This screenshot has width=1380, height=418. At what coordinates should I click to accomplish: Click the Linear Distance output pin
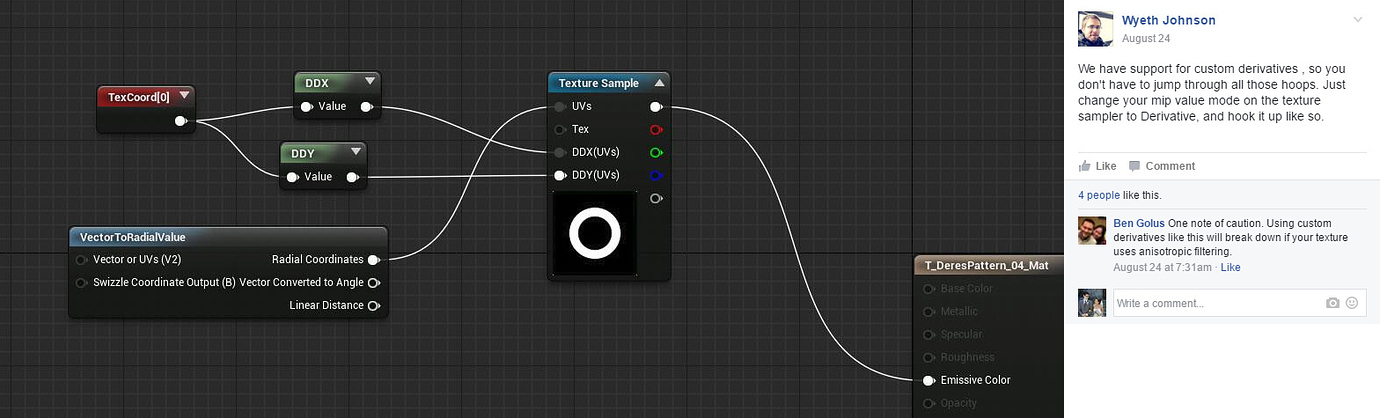373,305
